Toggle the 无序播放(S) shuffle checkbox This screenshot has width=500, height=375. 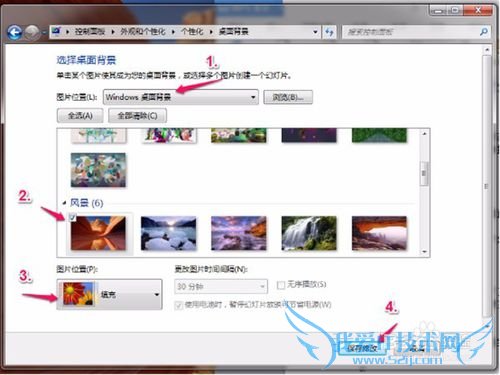(281, 285)
